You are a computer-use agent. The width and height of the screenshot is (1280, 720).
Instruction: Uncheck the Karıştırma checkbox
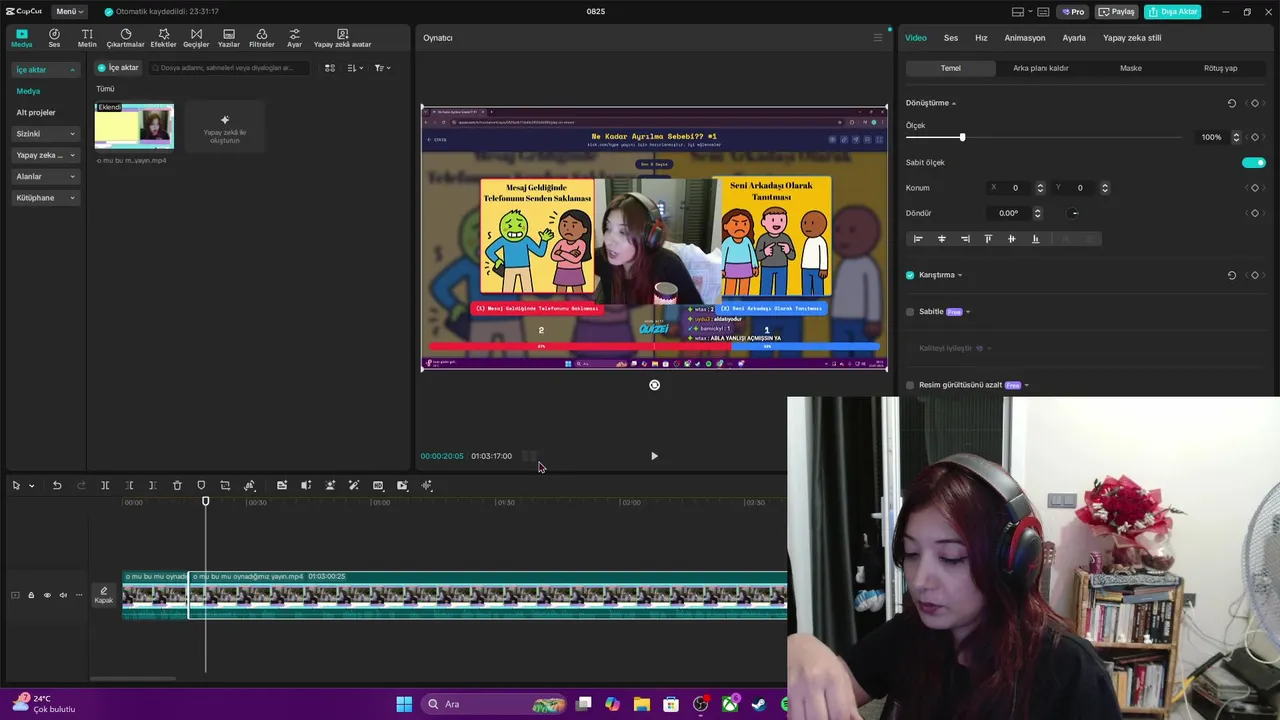(x=910, y=275)
